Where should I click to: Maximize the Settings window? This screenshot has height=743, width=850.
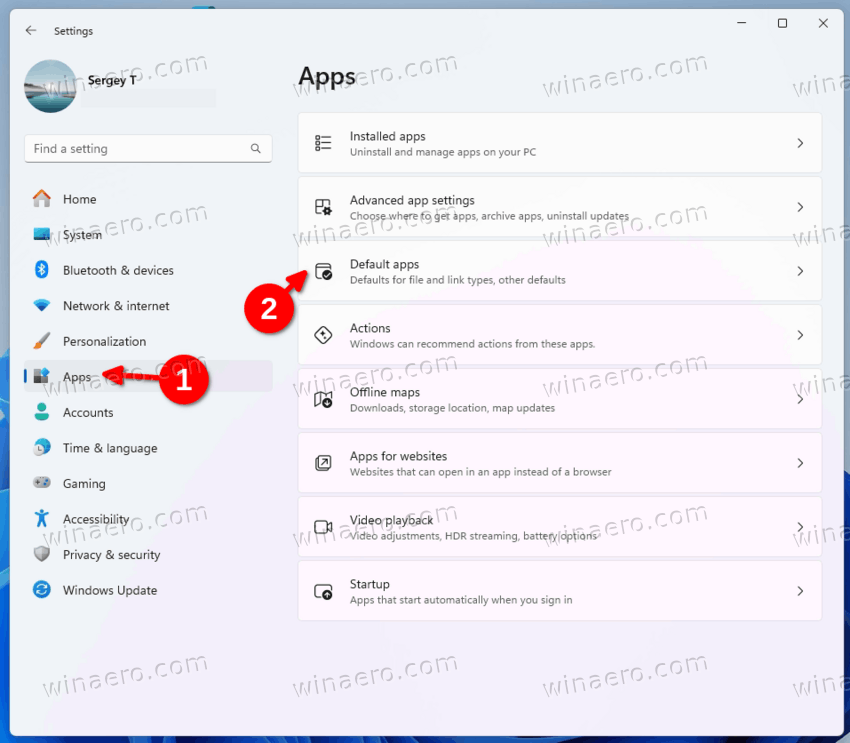tap(782, 23)
